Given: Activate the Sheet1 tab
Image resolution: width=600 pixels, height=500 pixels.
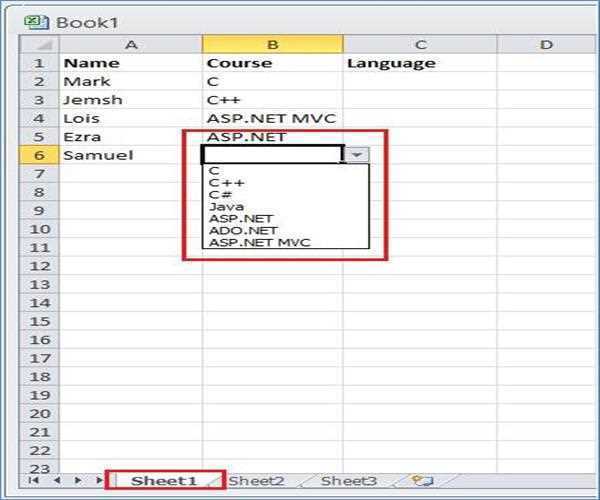Looking at the screenshot, I should click(x=164, y=481).
